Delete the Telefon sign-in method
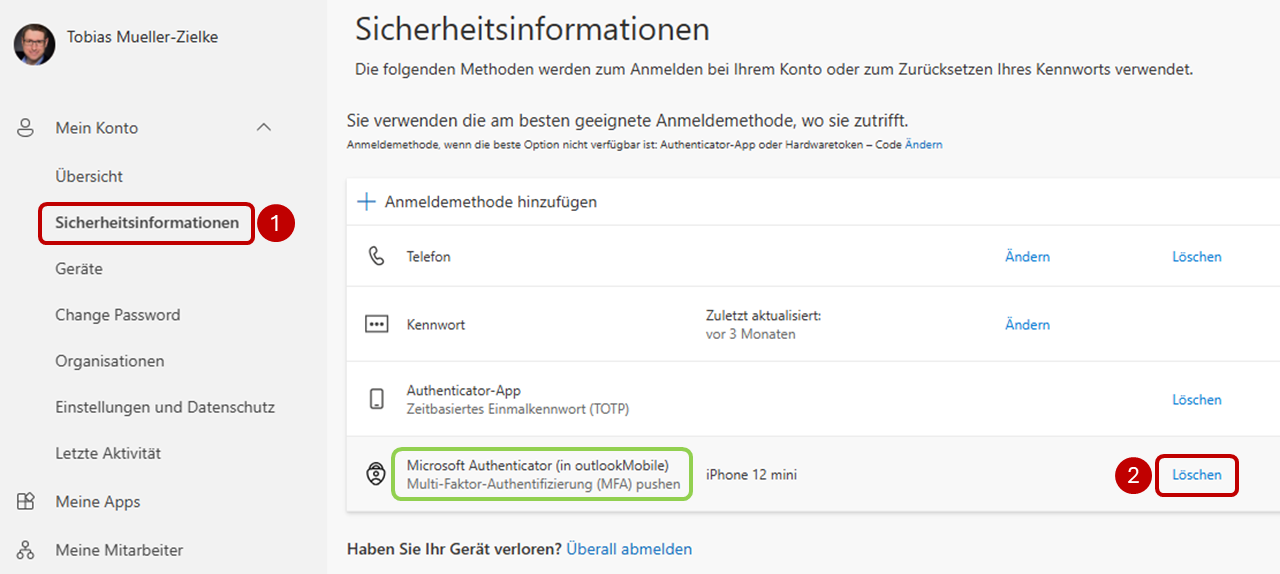The height and width of the screenshot is (574, 1280). pos(1197,257)
